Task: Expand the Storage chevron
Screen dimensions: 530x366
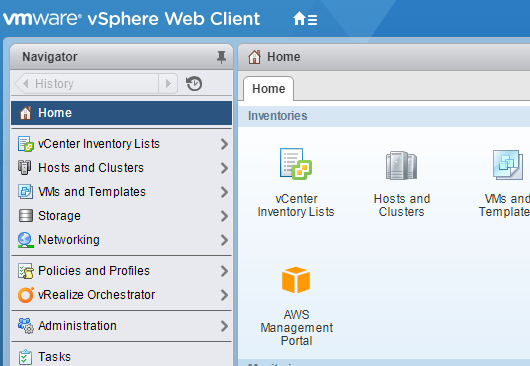Action: (224, 216)
